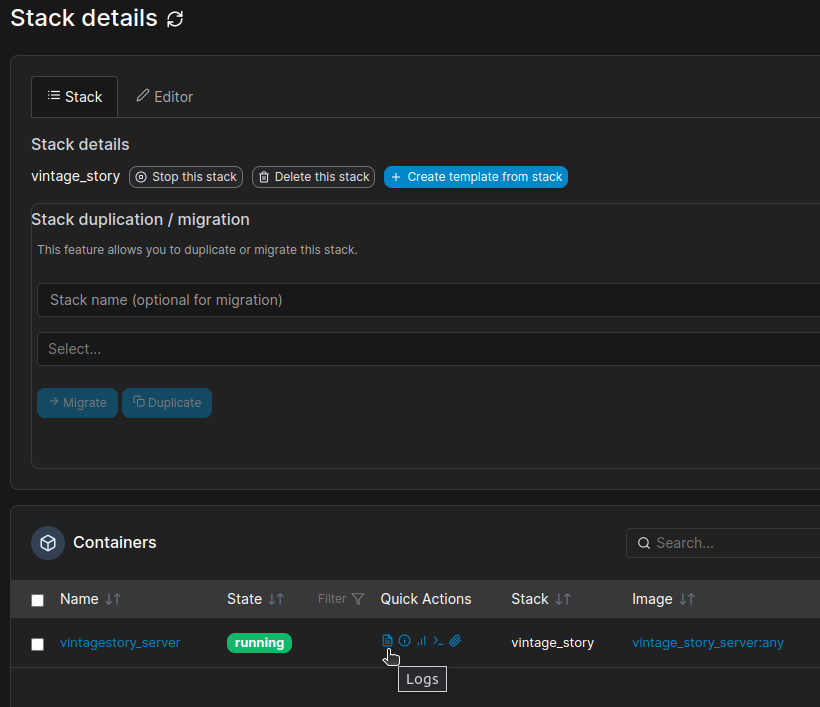Toggle the select-all containers checkbox
The image size is (820, 707).
[x=38, y=600]
